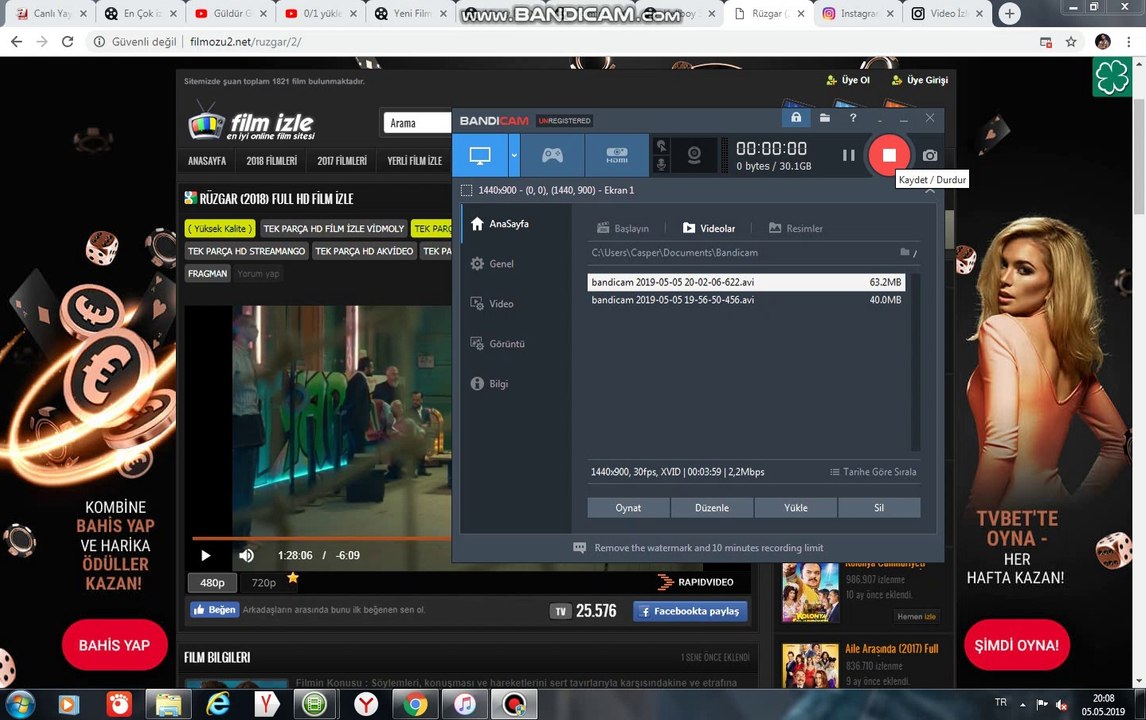Viewport: 1146px width, 720px height.
Task: Open Internet Explorer from taskbar
Action: (x=218, y=705)
